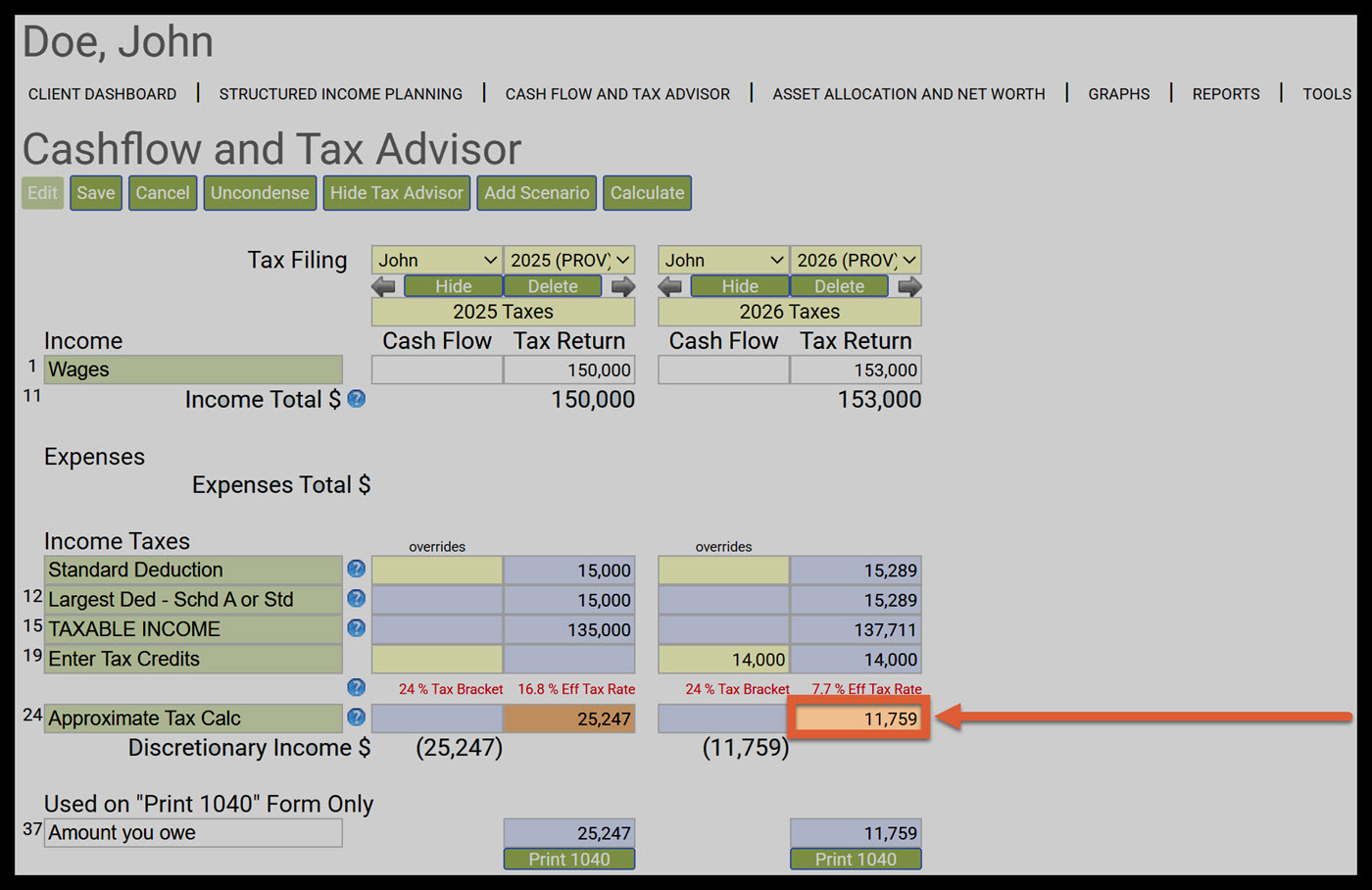Image resolution: width=1372 pixels, height=890 pixels.
Task: Open Client Dashboard menu
Action: coord(103,94)
